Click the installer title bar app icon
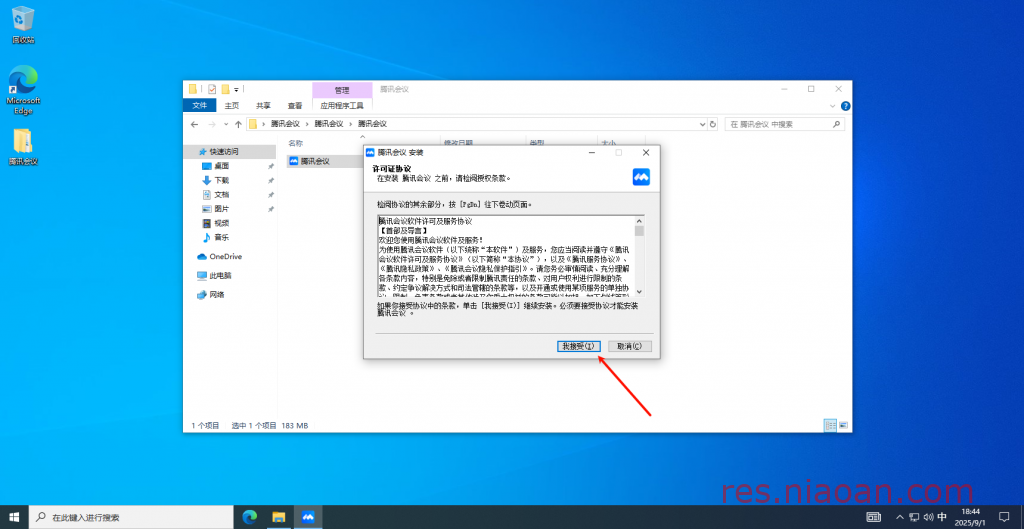 [x=370, y=152]
